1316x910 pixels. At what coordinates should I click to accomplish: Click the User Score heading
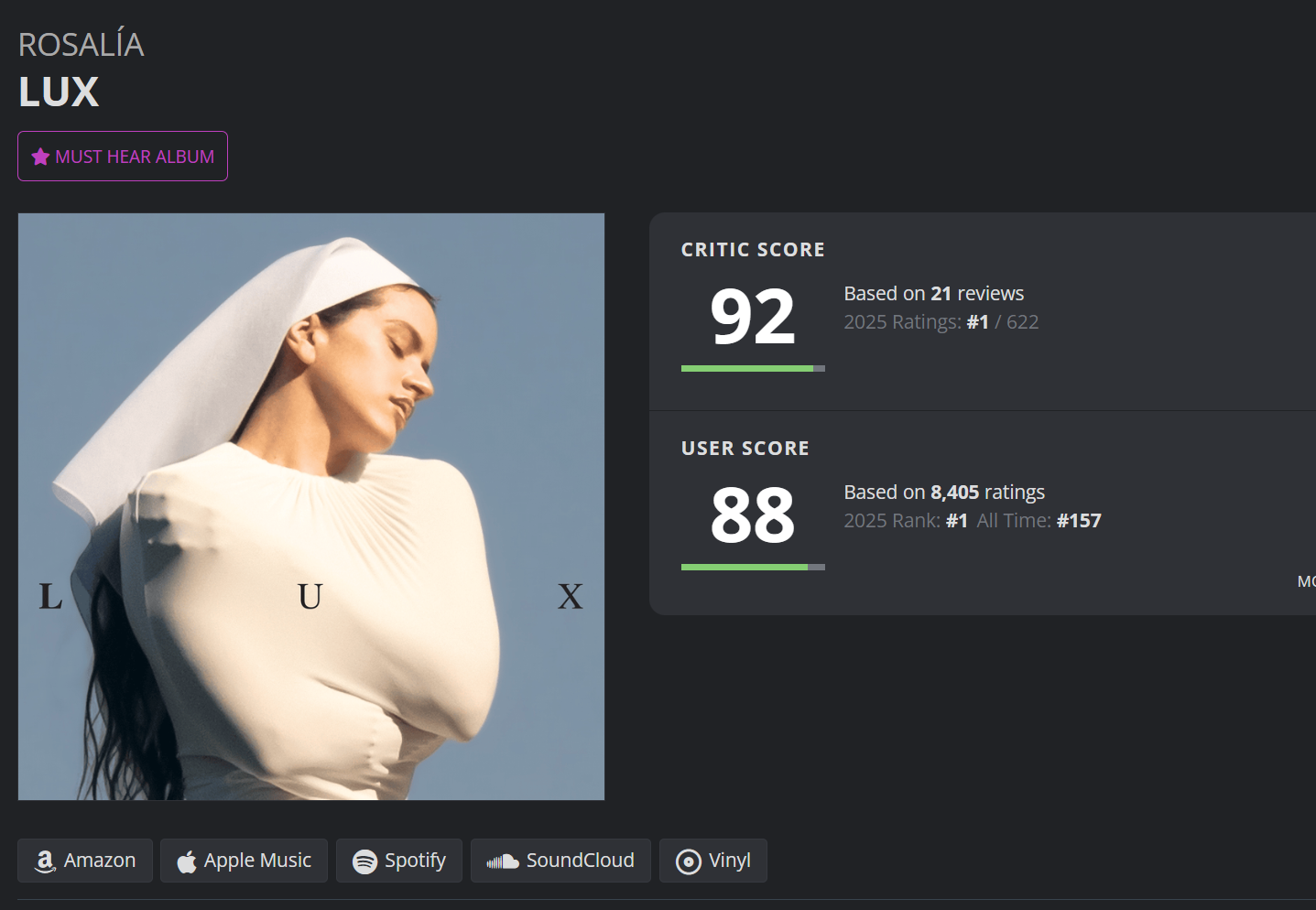click(745, 449)
